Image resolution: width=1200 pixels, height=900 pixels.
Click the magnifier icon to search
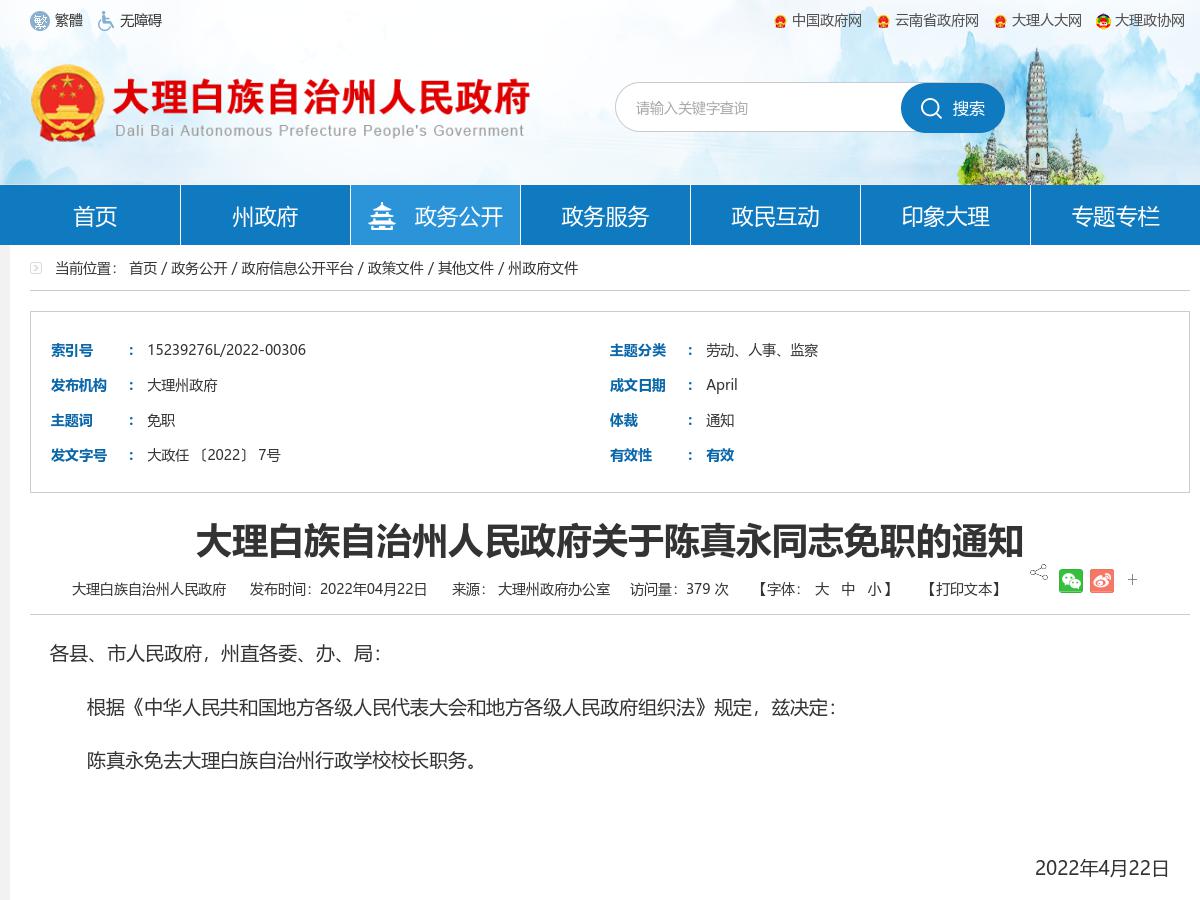[931, 108]
